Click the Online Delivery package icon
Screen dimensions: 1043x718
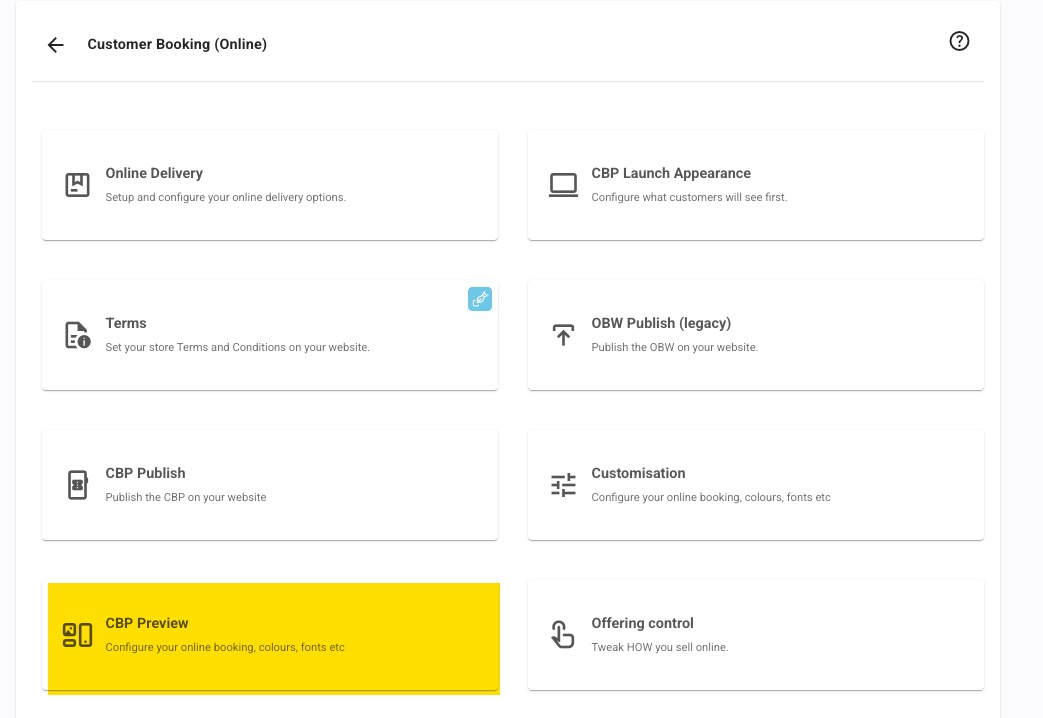point(77,184)
